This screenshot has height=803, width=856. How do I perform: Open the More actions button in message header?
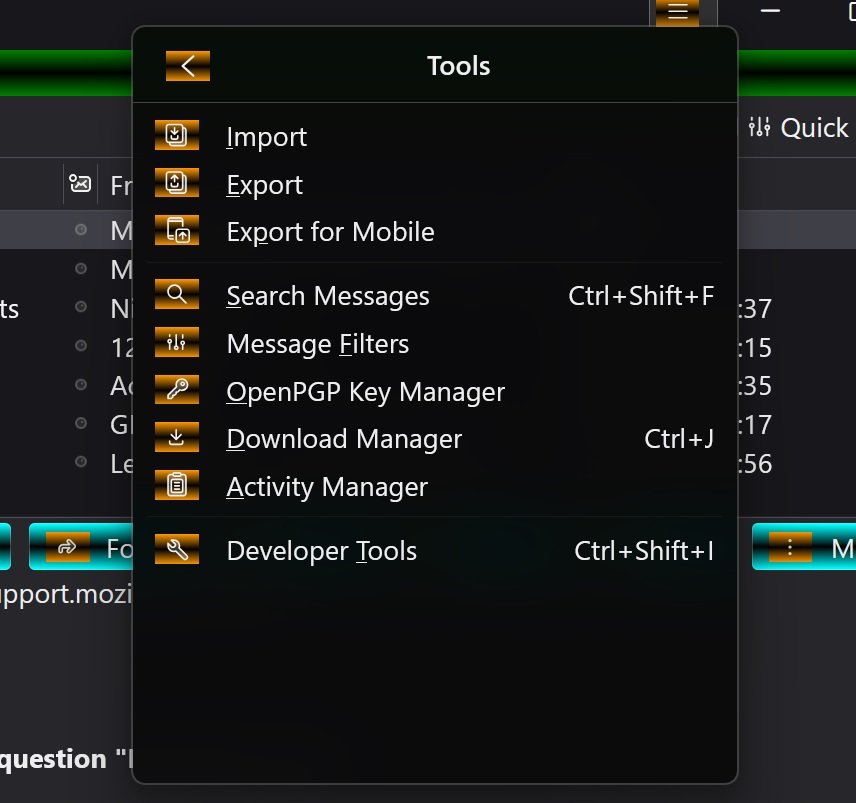tap(804, 547)
